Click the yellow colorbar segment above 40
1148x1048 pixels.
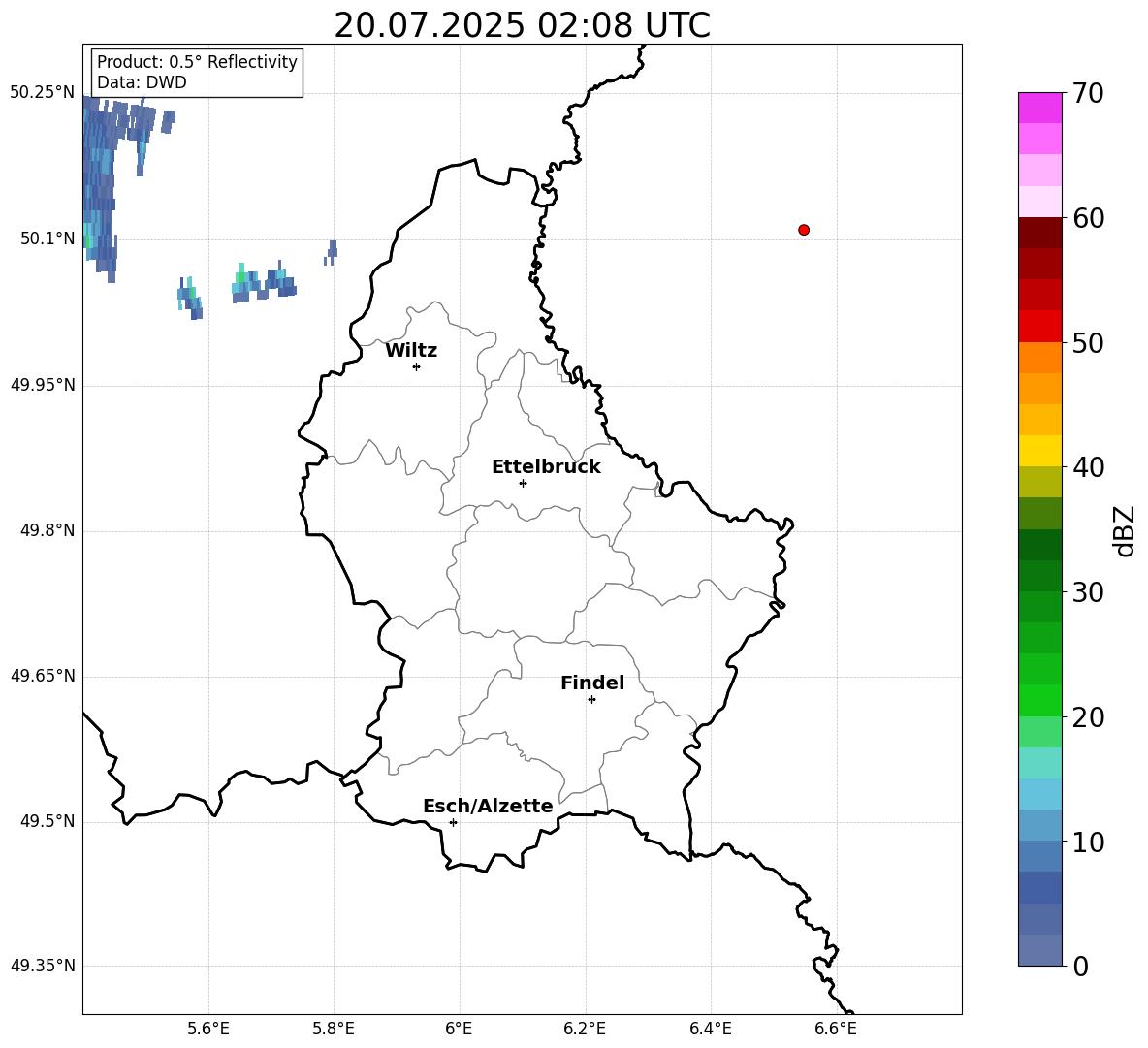click(1040, 451)
